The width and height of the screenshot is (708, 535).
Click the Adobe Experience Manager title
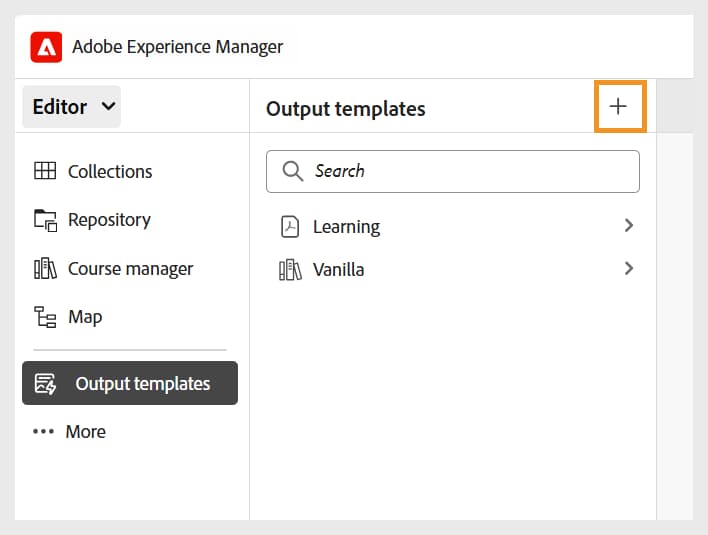coord(177,47)
